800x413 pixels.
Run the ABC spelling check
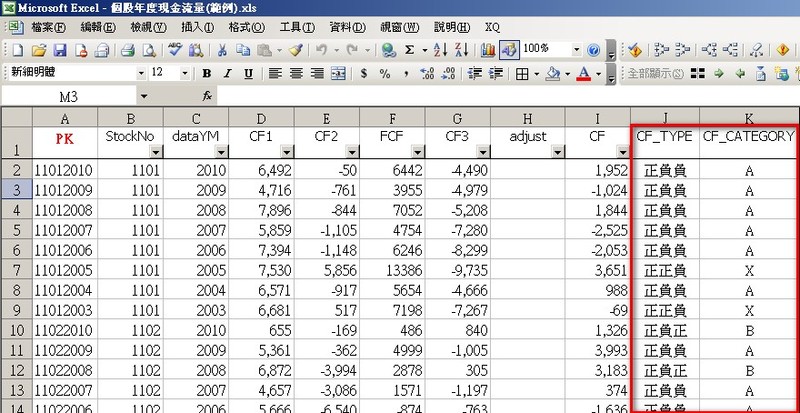175,50
